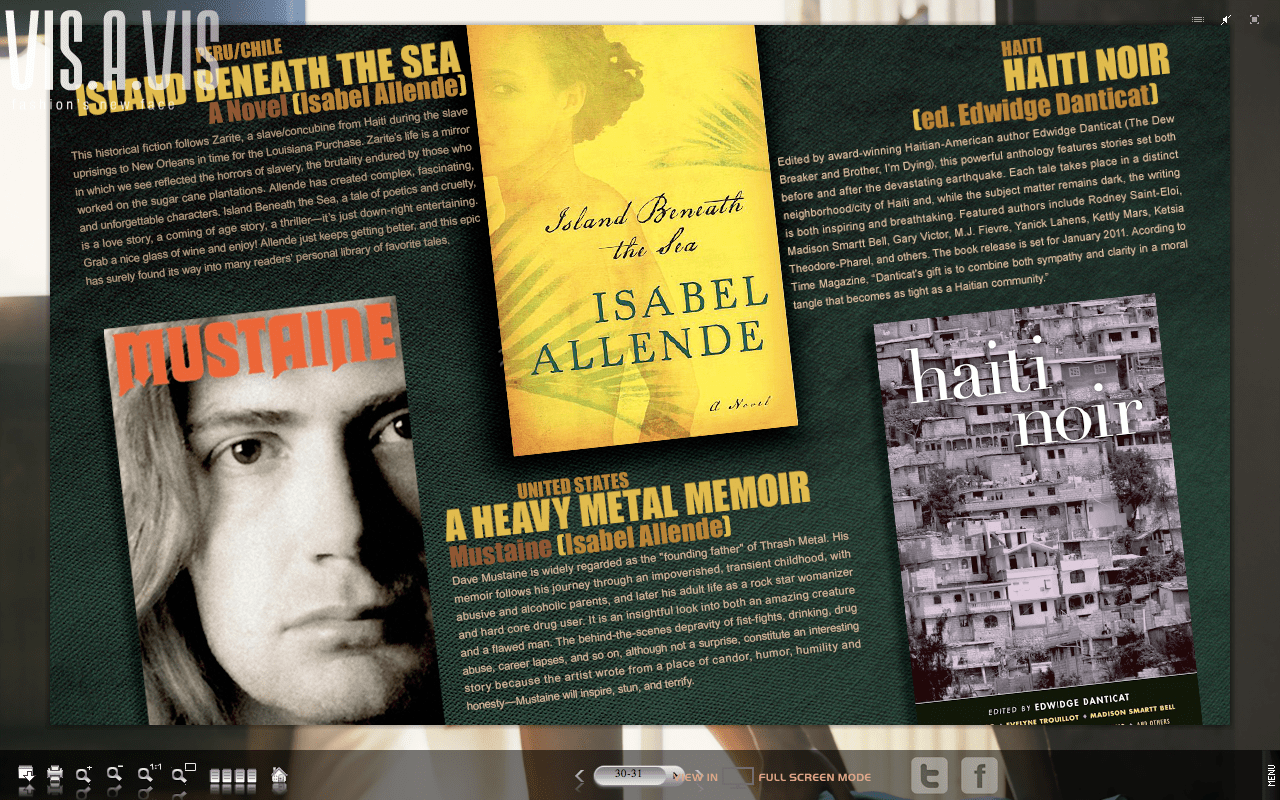The height and width of the screenshot is (800, 1280).
Task: Select the zoom-to-region magnifier tool
Action: 183,773
